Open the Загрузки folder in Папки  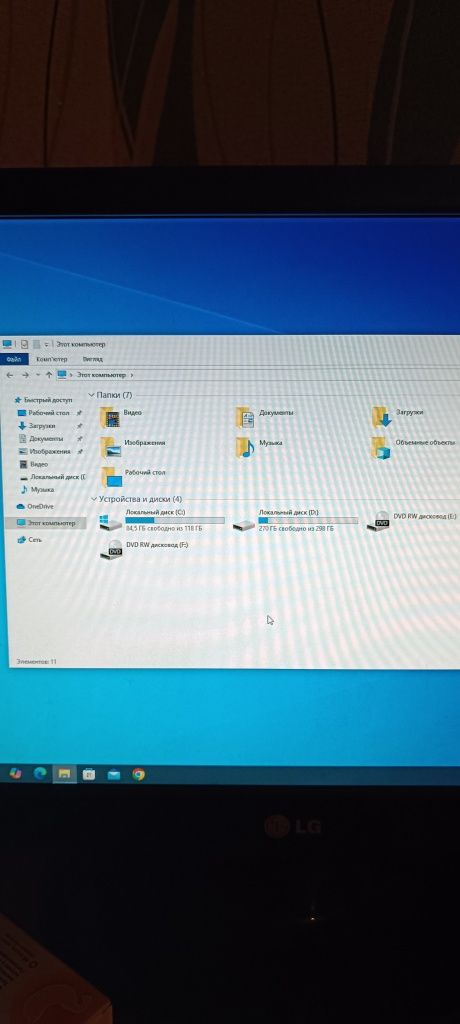[x=398, y=416]
